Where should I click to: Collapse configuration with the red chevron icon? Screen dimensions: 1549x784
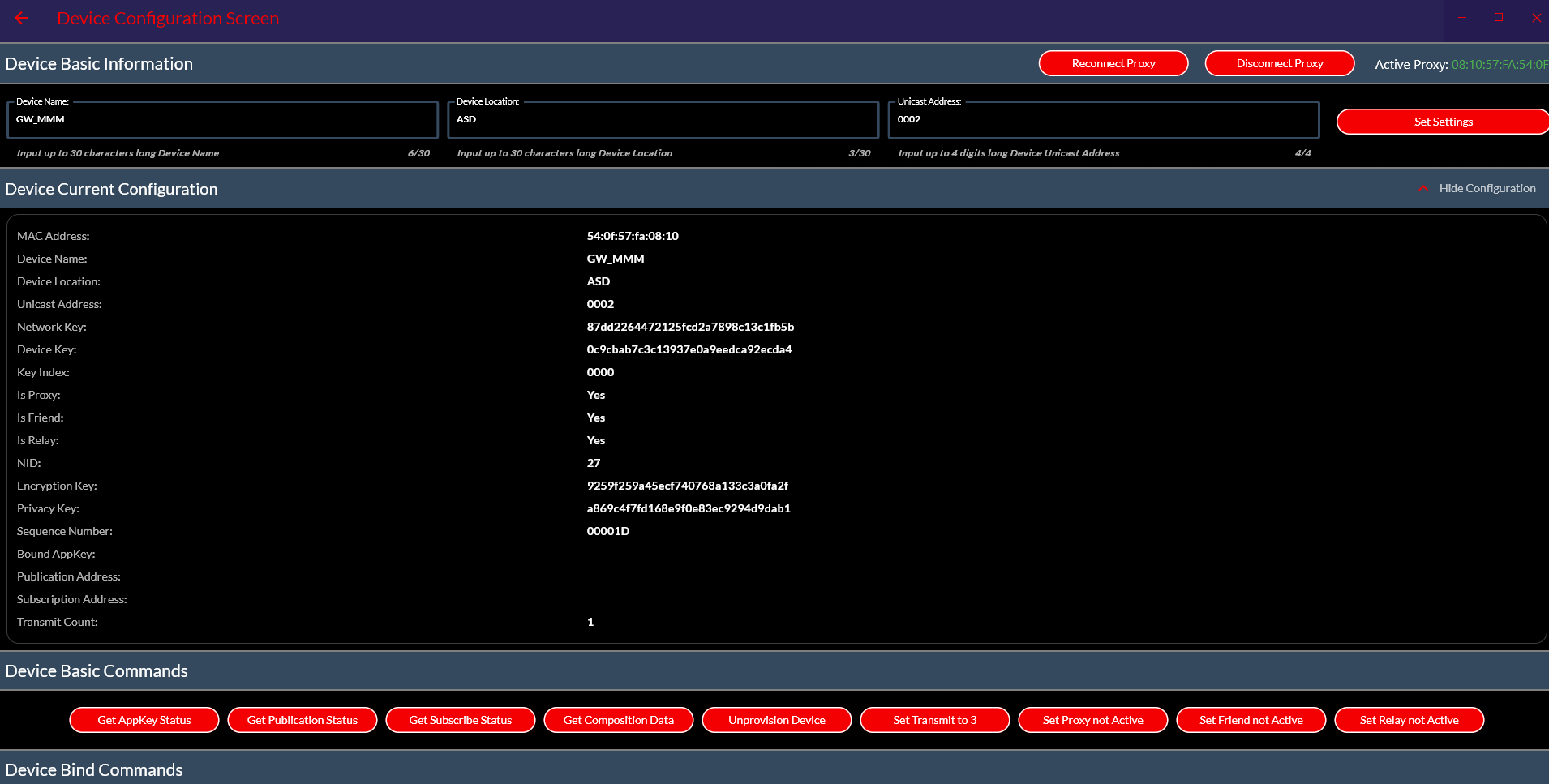coord(1423,188)
